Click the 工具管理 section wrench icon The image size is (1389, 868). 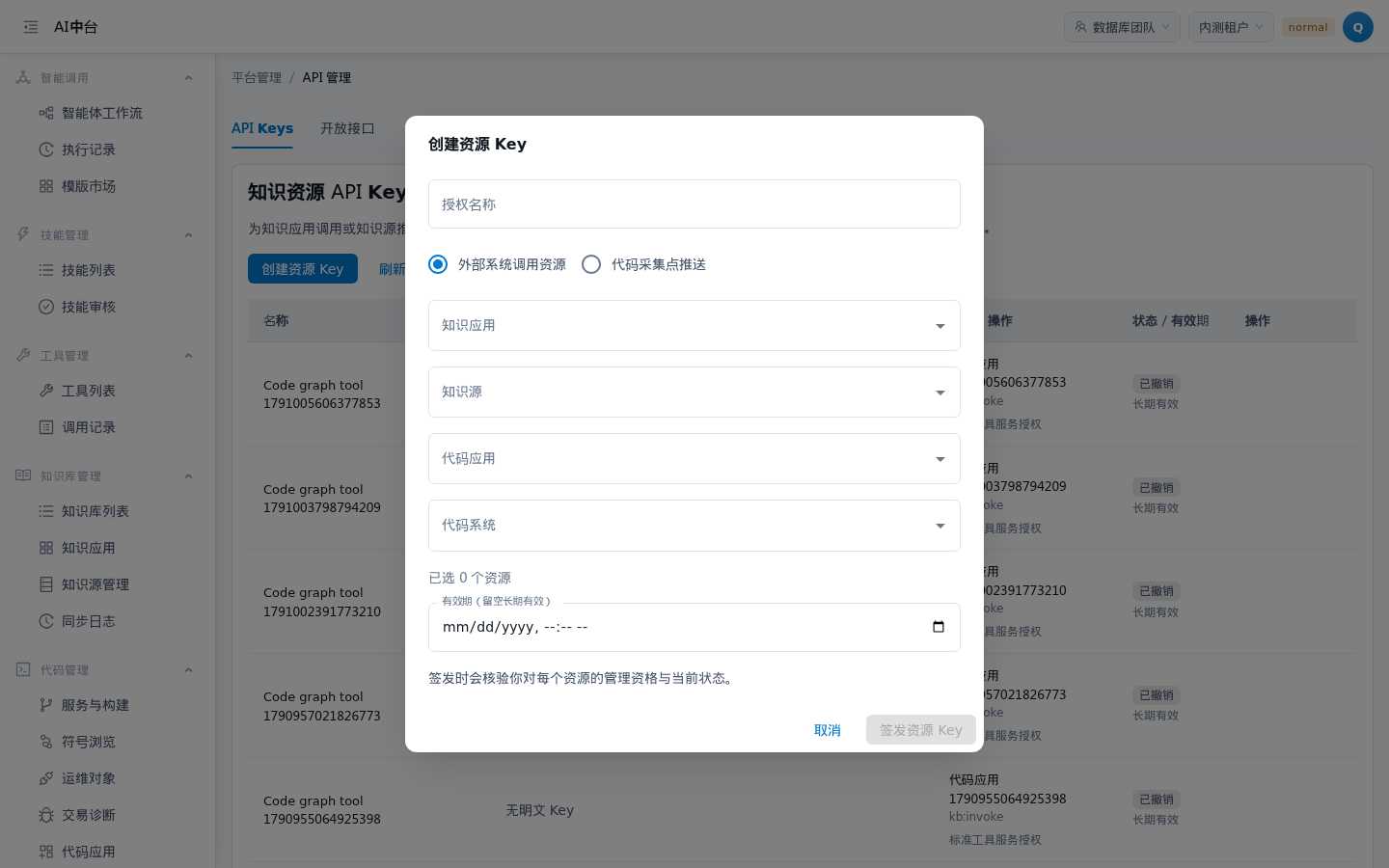pos(23,355)
